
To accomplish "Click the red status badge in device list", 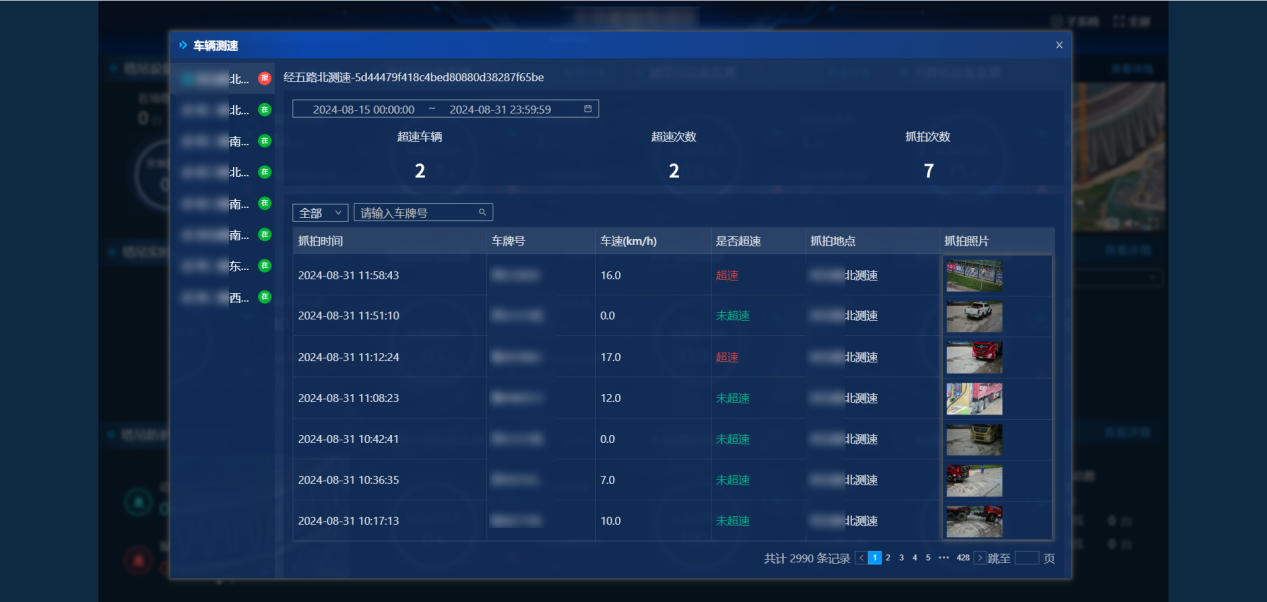I will [x=264, y=78].
